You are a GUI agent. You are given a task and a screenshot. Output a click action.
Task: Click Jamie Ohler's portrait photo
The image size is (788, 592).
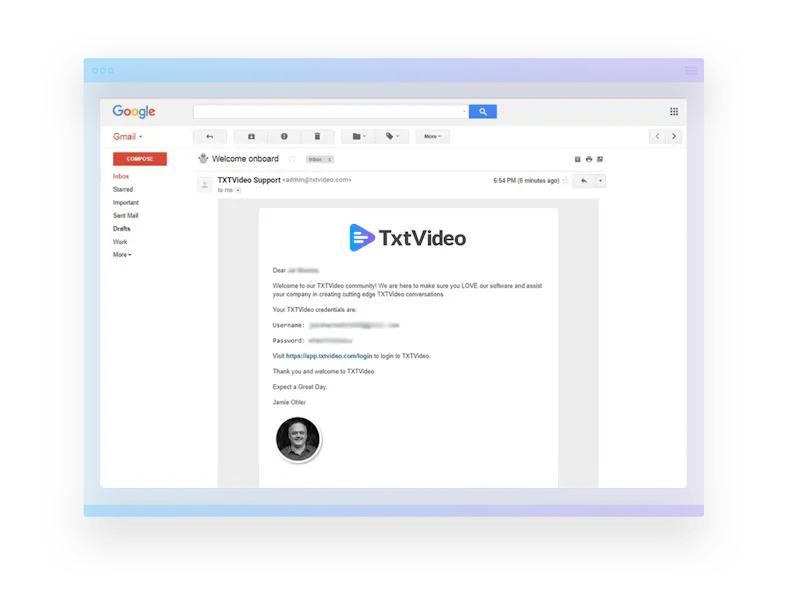point(298,439)
